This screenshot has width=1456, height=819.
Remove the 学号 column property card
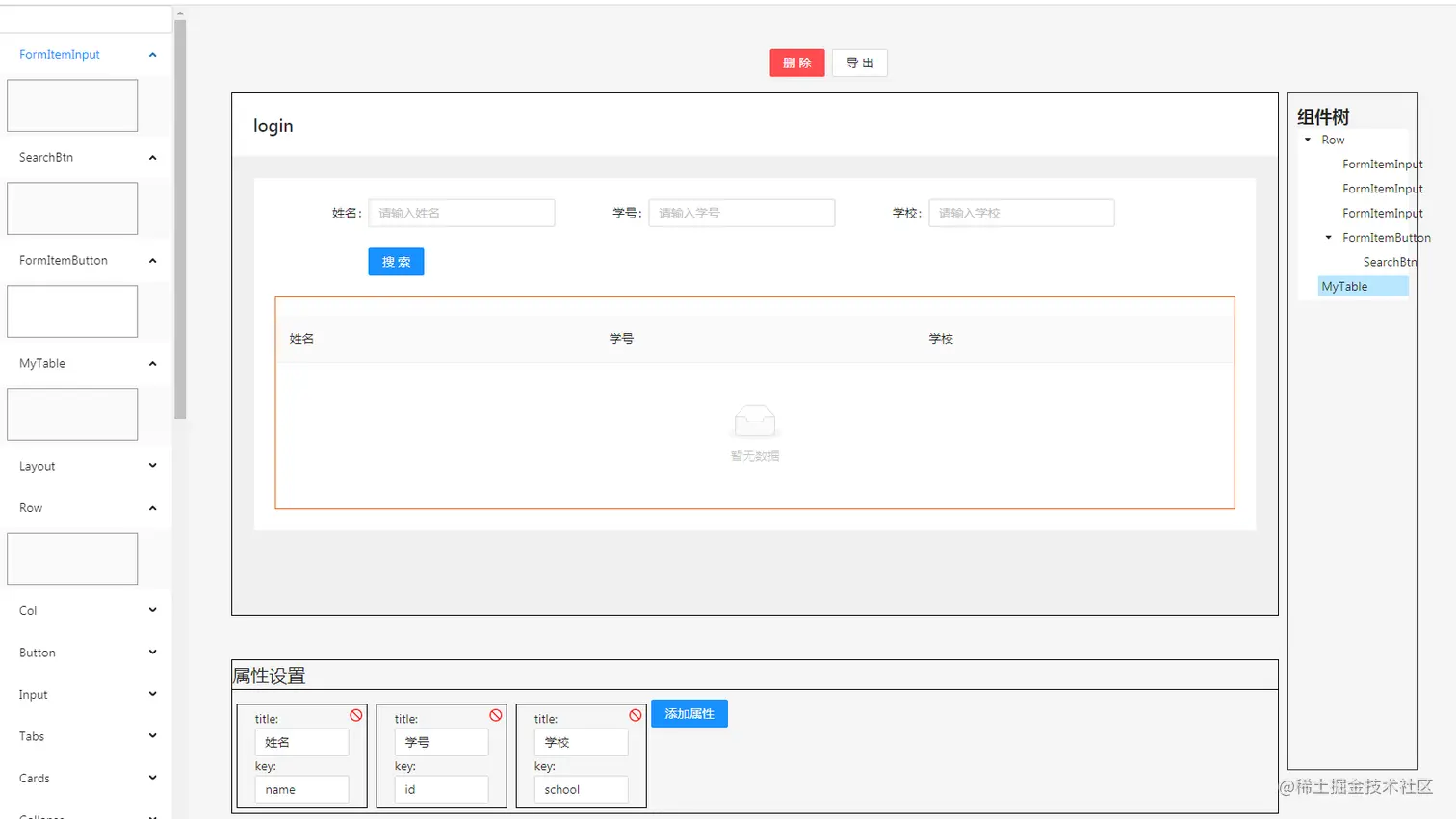coord(496,715)
